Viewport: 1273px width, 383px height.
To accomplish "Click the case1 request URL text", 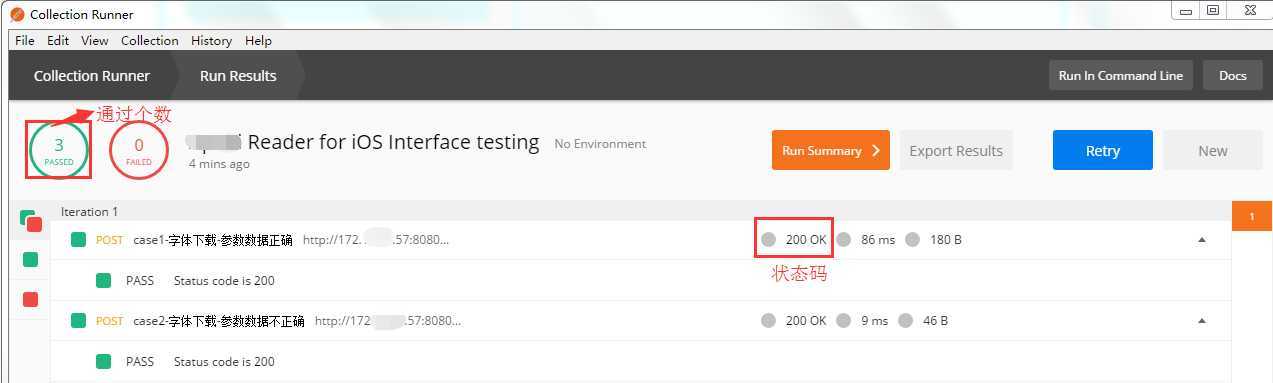I will pos(376,240).
